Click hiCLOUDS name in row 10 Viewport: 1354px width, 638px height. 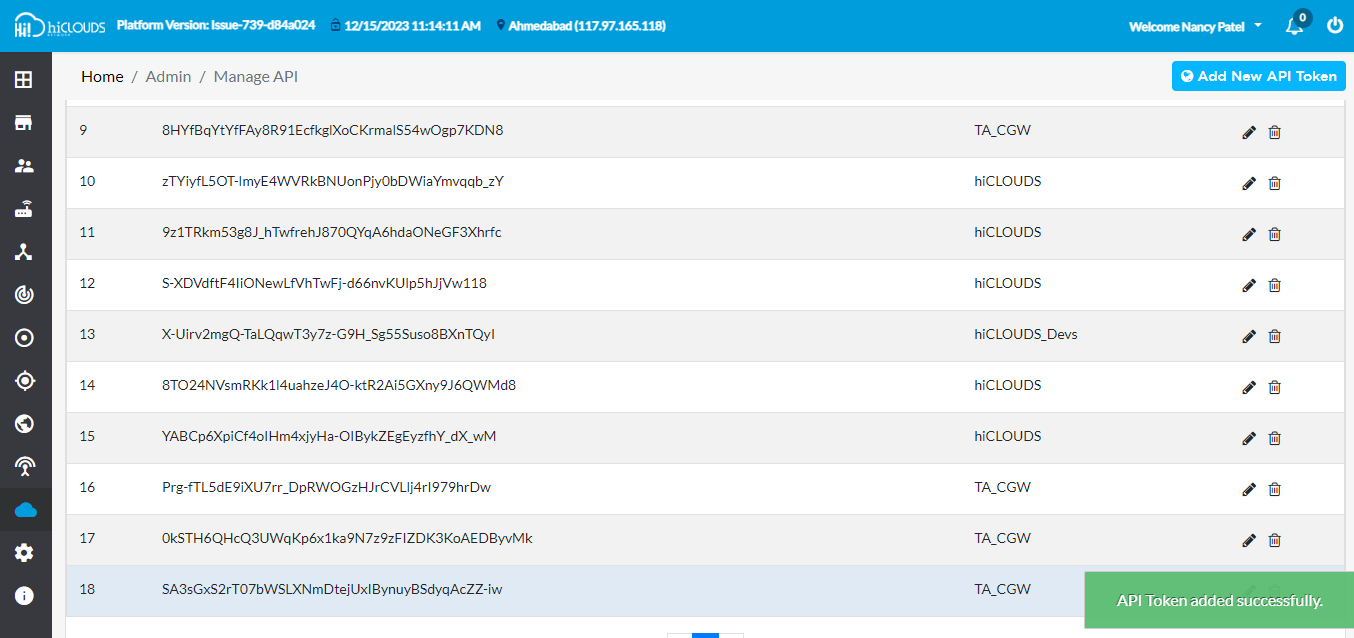click(1008, 181)
